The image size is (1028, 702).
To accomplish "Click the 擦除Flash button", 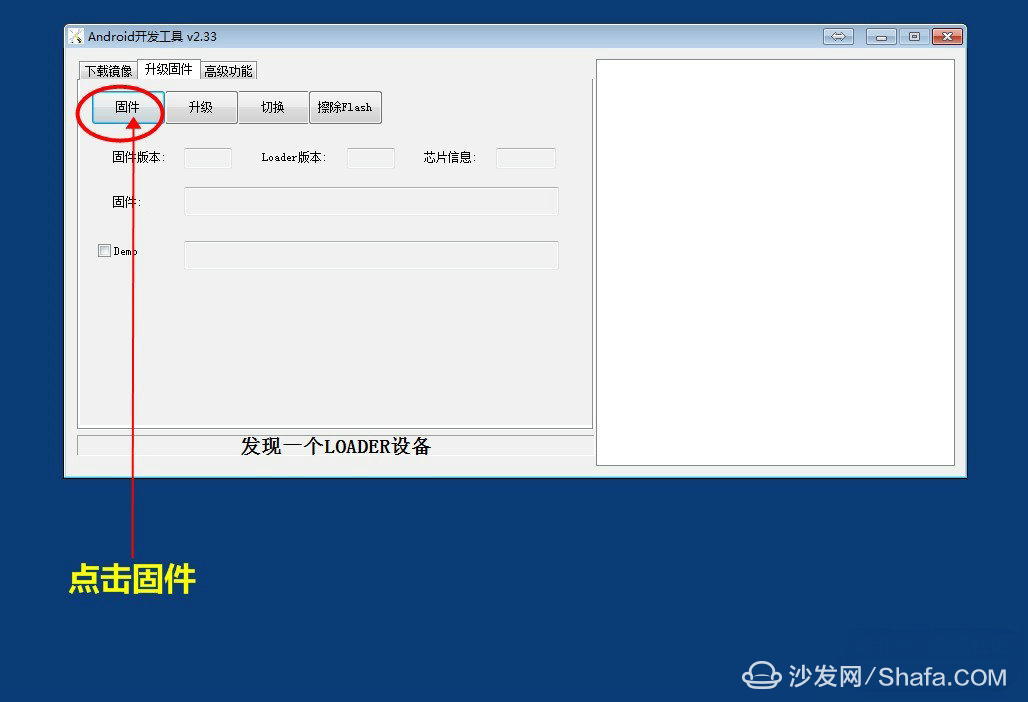I will [x=345, y=107].
